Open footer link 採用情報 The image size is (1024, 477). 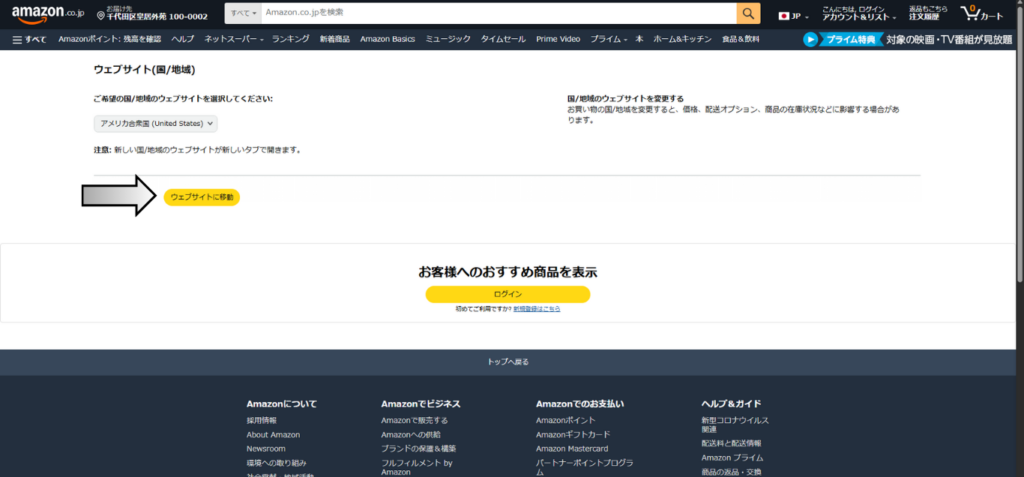pos(261,420)
